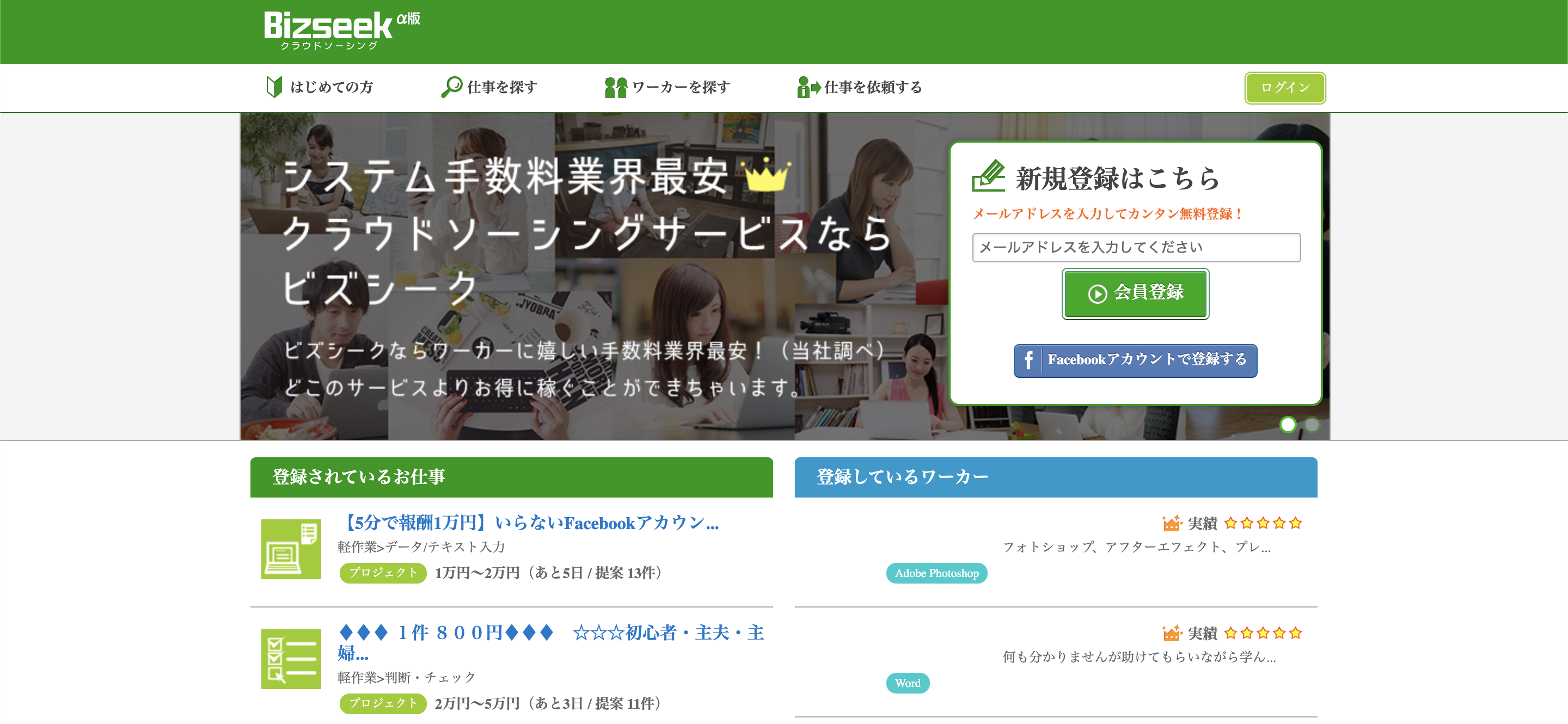Click the pencil icon beside 新規登録はこちら
This screenshot has height=724, width=1568.
(x=989, y=176)
